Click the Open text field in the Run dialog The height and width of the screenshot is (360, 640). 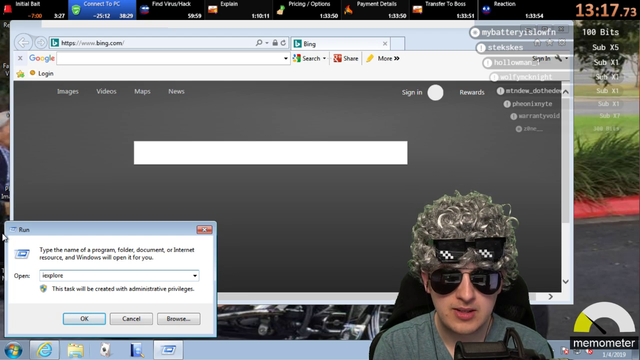pyautogui.click(x=115, y=276)
